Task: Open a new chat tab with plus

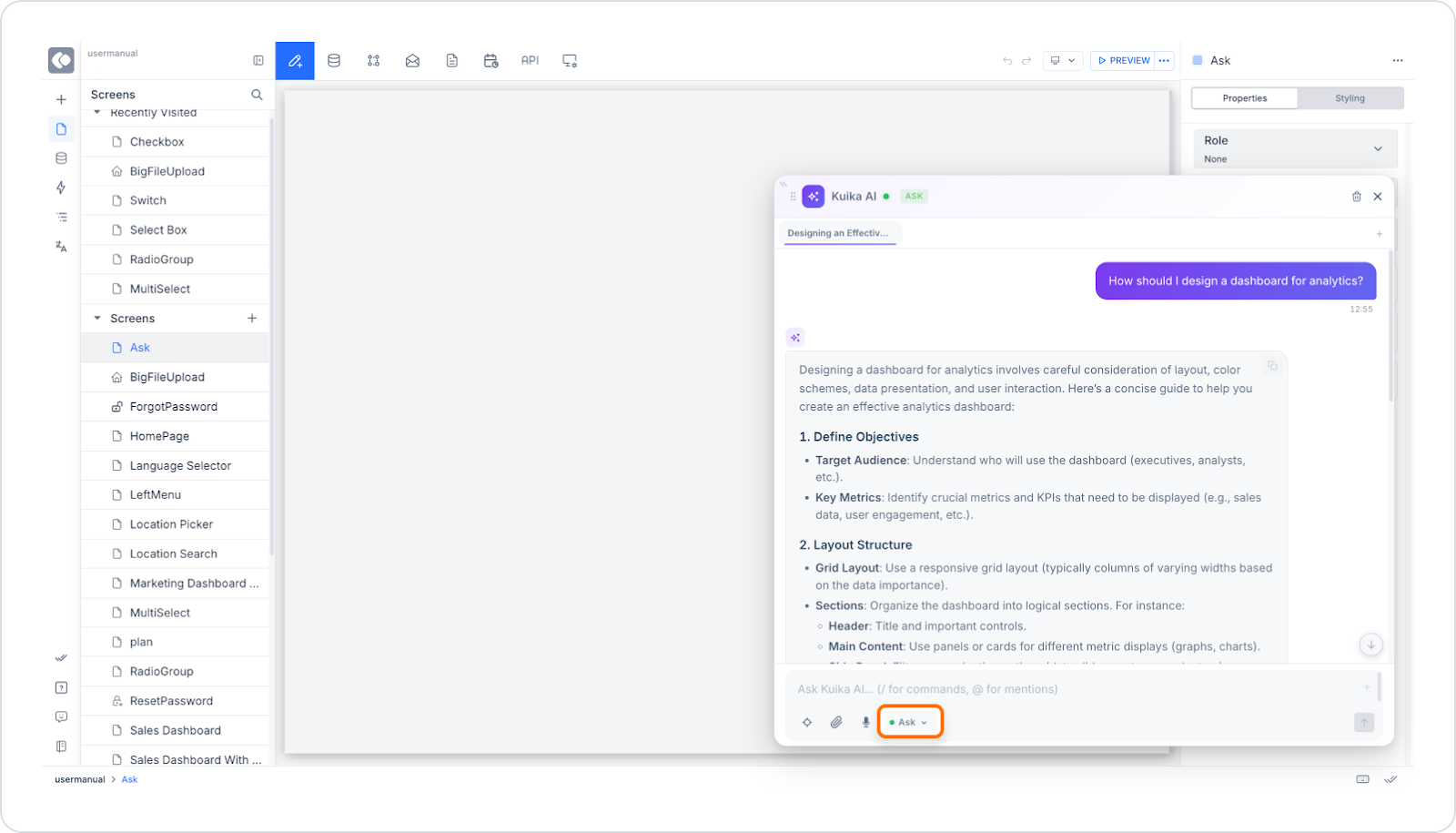Action: point(1379,234)
